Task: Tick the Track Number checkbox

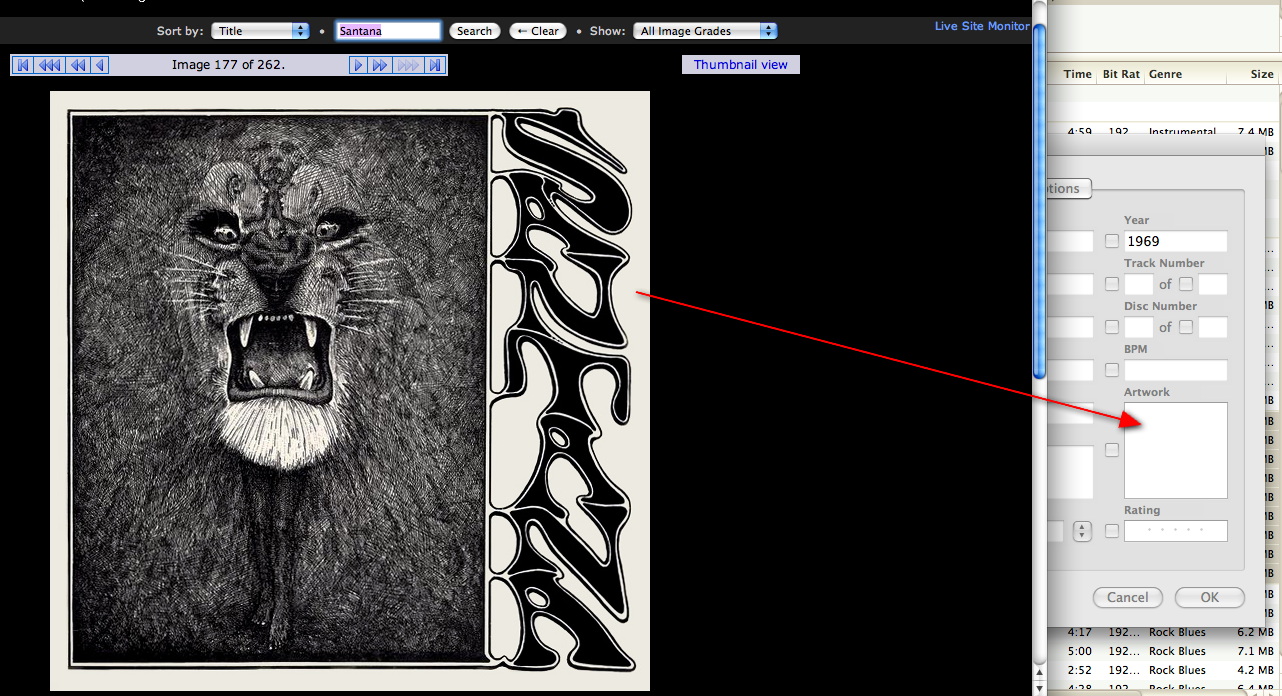Action: coord(1112,284)
